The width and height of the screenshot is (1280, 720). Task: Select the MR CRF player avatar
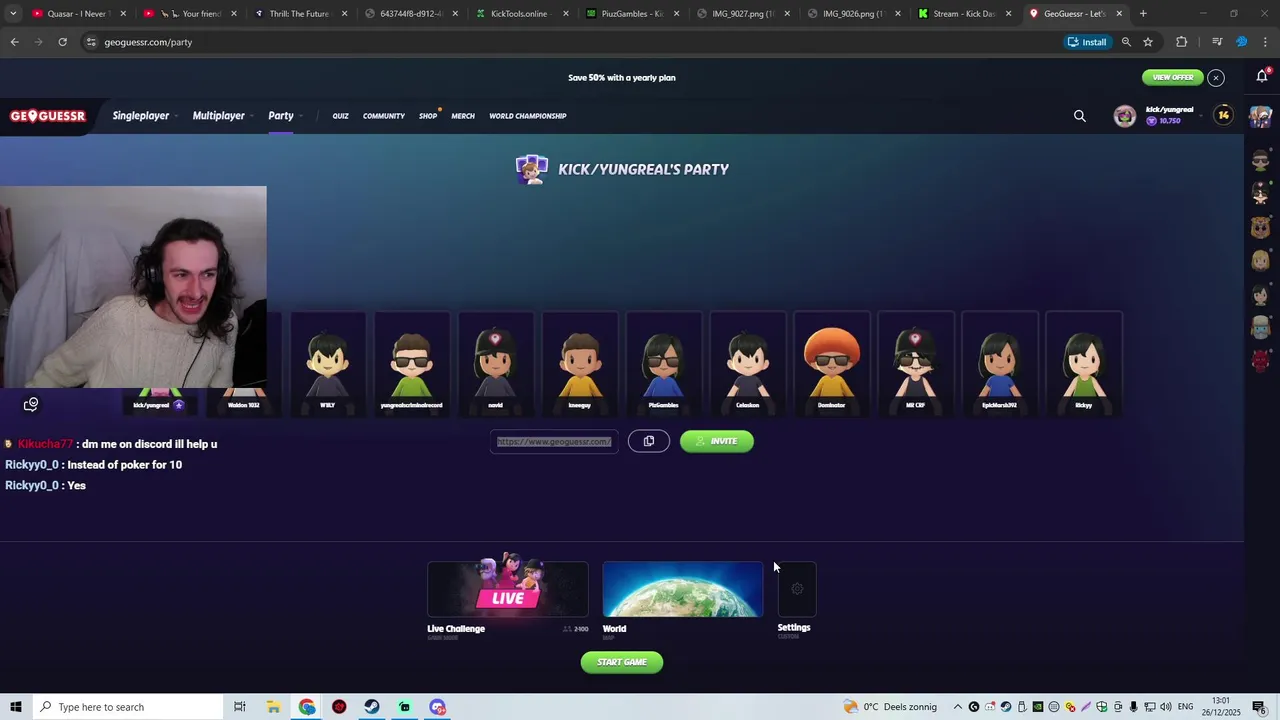coord(916,363)
